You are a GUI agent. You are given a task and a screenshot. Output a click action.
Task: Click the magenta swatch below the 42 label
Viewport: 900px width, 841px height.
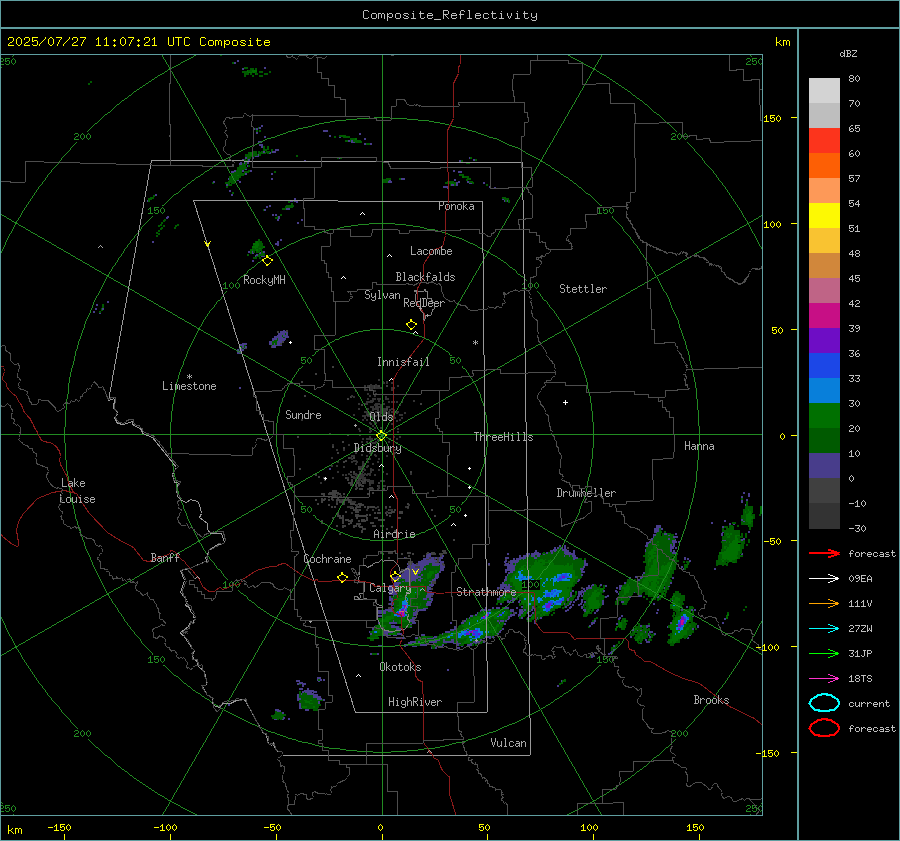pos(824,316)
